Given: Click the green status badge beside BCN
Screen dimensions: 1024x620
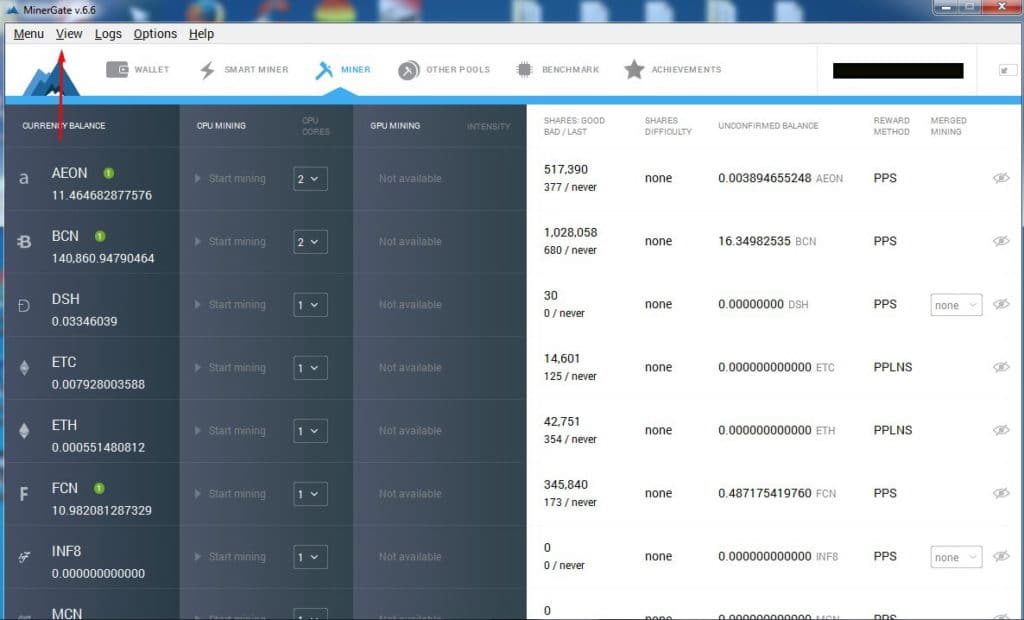Looking at the screenshot, I should [100, 236].
